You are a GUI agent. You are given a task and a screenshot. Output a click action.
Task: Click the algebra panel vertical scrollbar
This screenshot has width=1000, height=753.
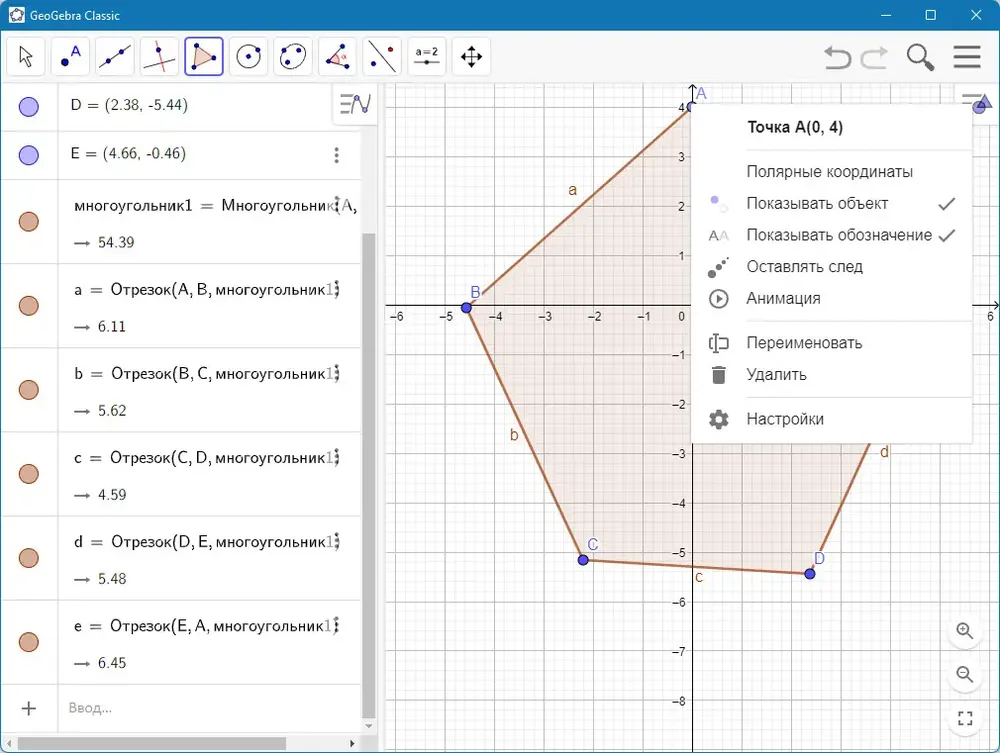point(369,475)
